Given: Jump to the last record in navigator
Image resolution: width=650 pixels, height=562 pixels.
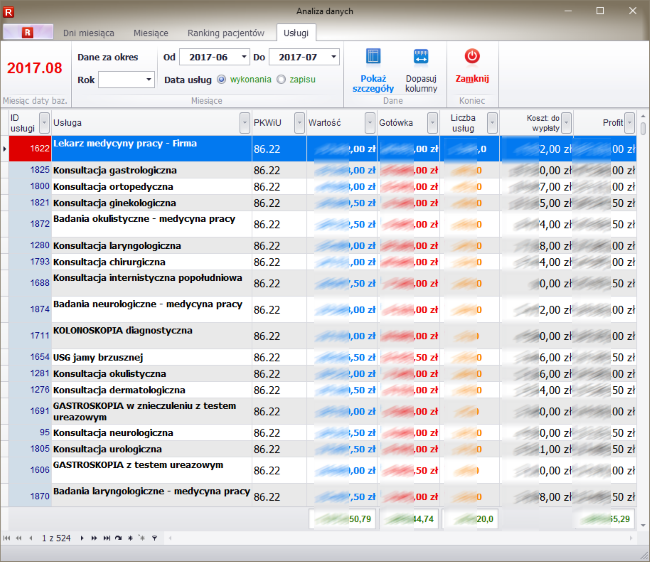Looking at the screenshot, I should tap(105, 538).
